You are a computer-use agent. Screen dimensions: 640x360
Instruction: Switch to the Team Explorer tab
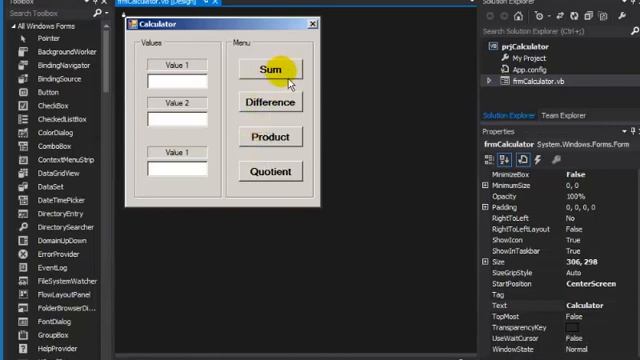tap(563, 116)
